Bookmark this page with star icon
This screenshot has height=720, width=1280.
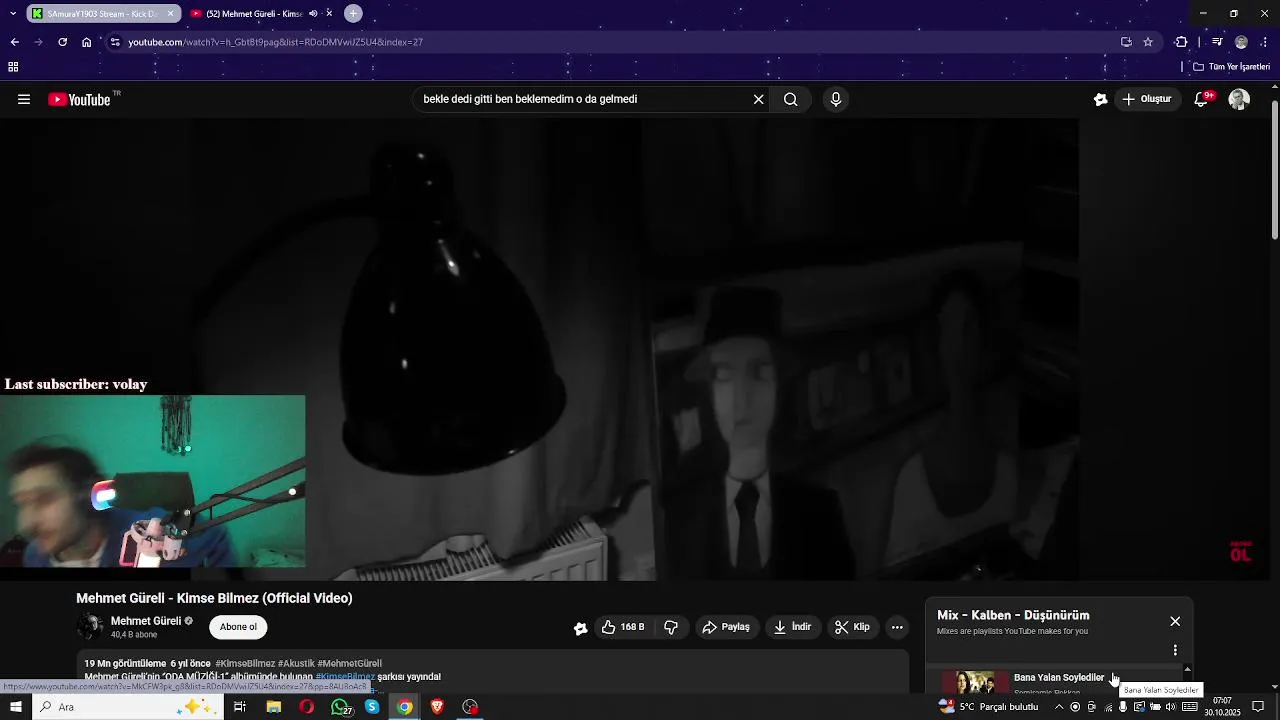point(1148,42)
